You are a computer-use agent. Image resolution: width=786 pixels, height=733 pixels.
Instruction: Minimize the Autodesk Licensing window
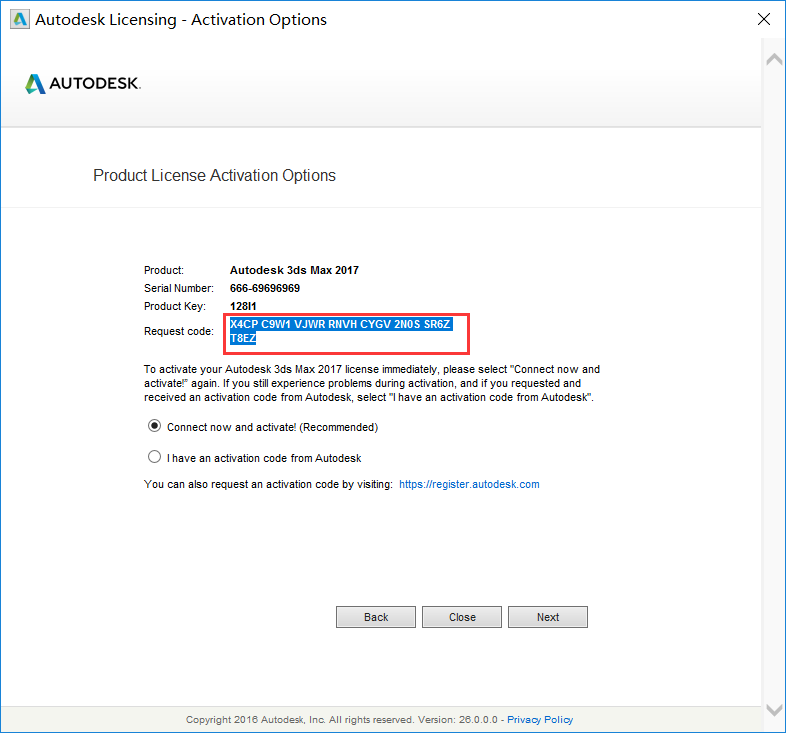tap(671, 19)
